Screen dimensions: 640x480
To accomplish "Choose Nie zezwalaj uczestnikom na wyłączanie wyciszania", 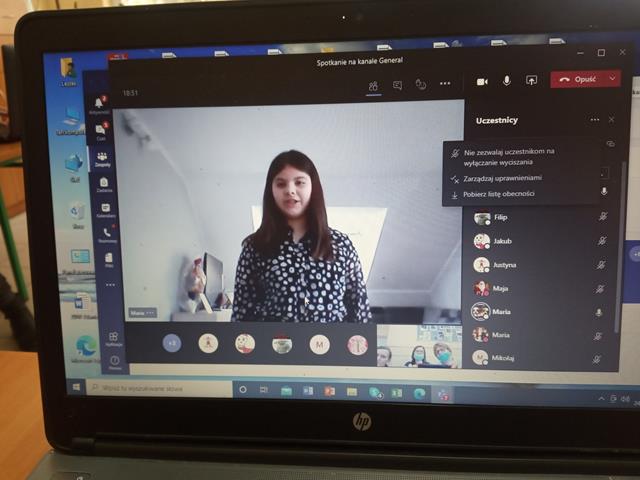I will 510,156.
